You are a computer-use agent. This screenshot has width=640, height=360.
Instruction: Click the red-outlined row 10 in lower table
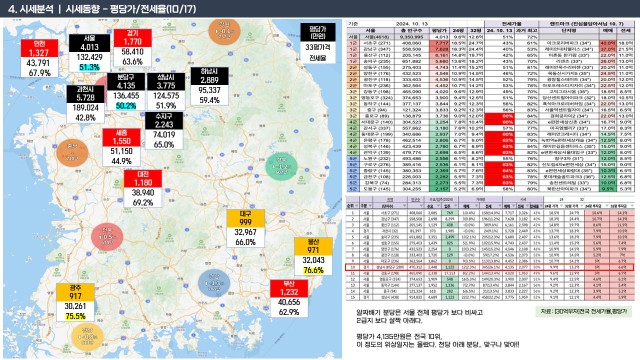tap(489, 267)
